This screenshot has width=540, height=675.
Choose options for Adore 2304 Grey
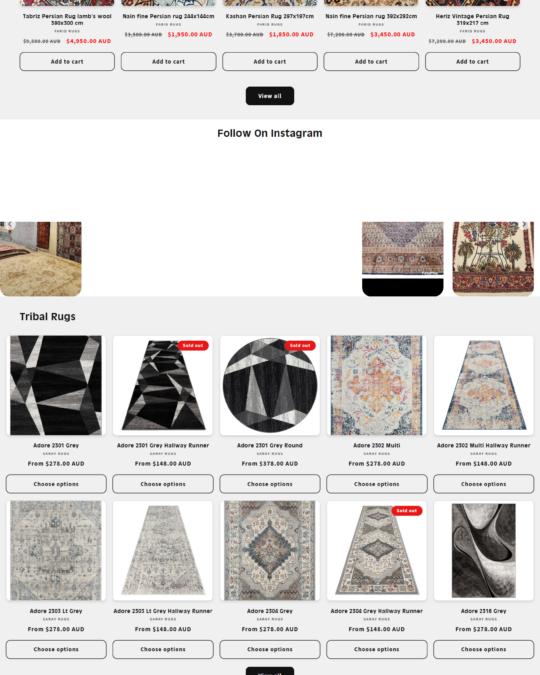pos(270,649)
